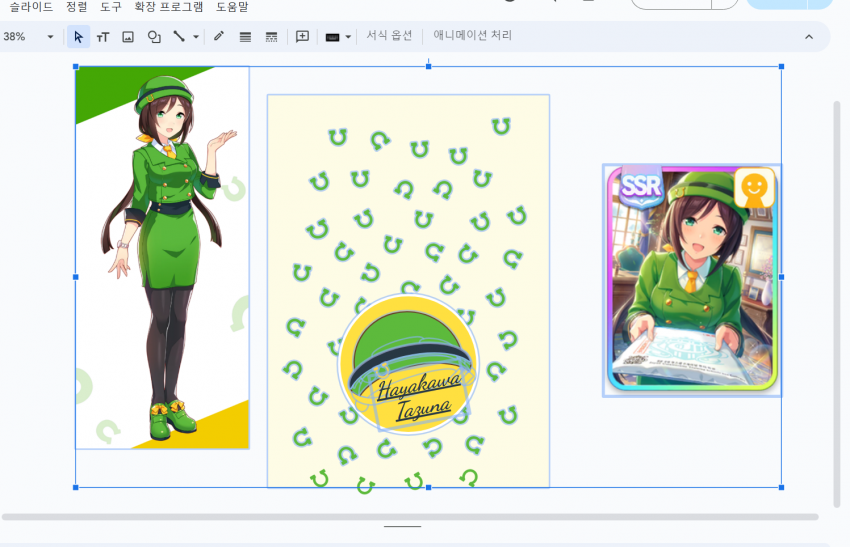Open the border weight icon
Screen dimensions: 850x547
click(245, 37)
